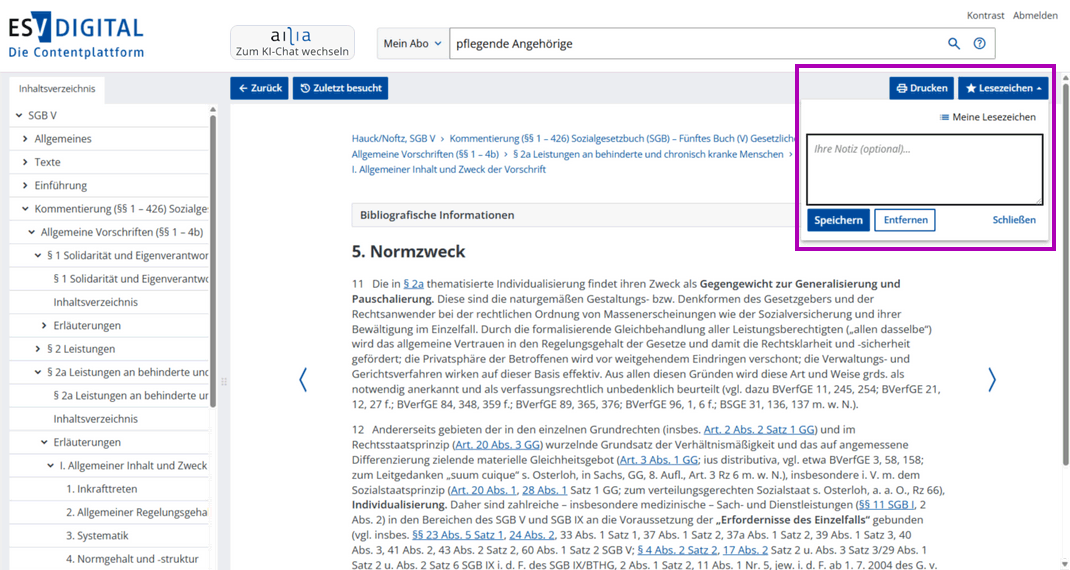The image size is (1070, 570).
Task: Expand the Texte tree node
Action: click(x=25, y=162)
